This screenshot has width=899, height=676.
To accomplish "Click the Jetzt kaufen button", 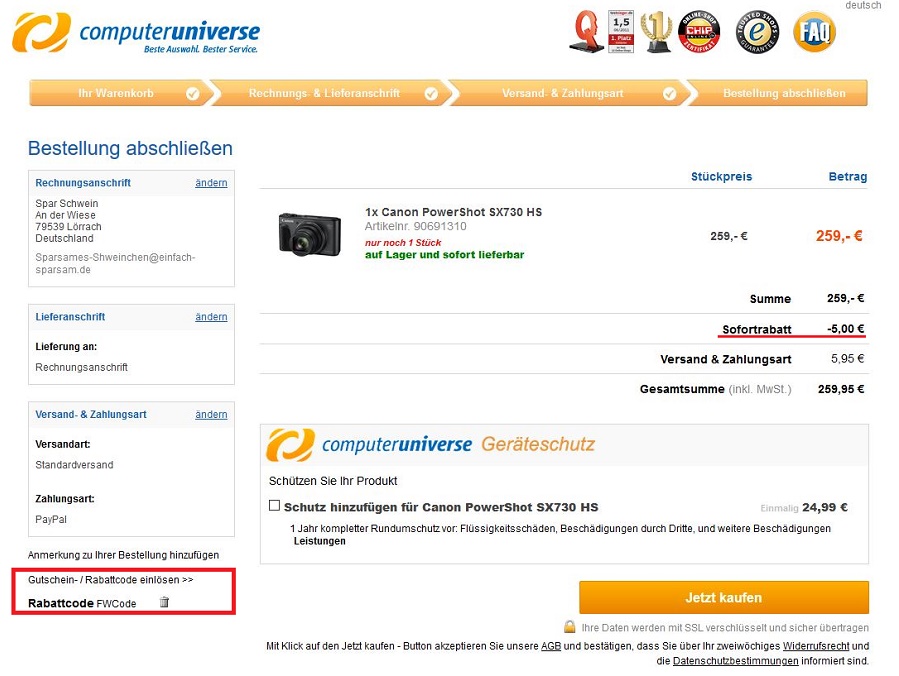I will pyautogui.click(x=724, y=597).
